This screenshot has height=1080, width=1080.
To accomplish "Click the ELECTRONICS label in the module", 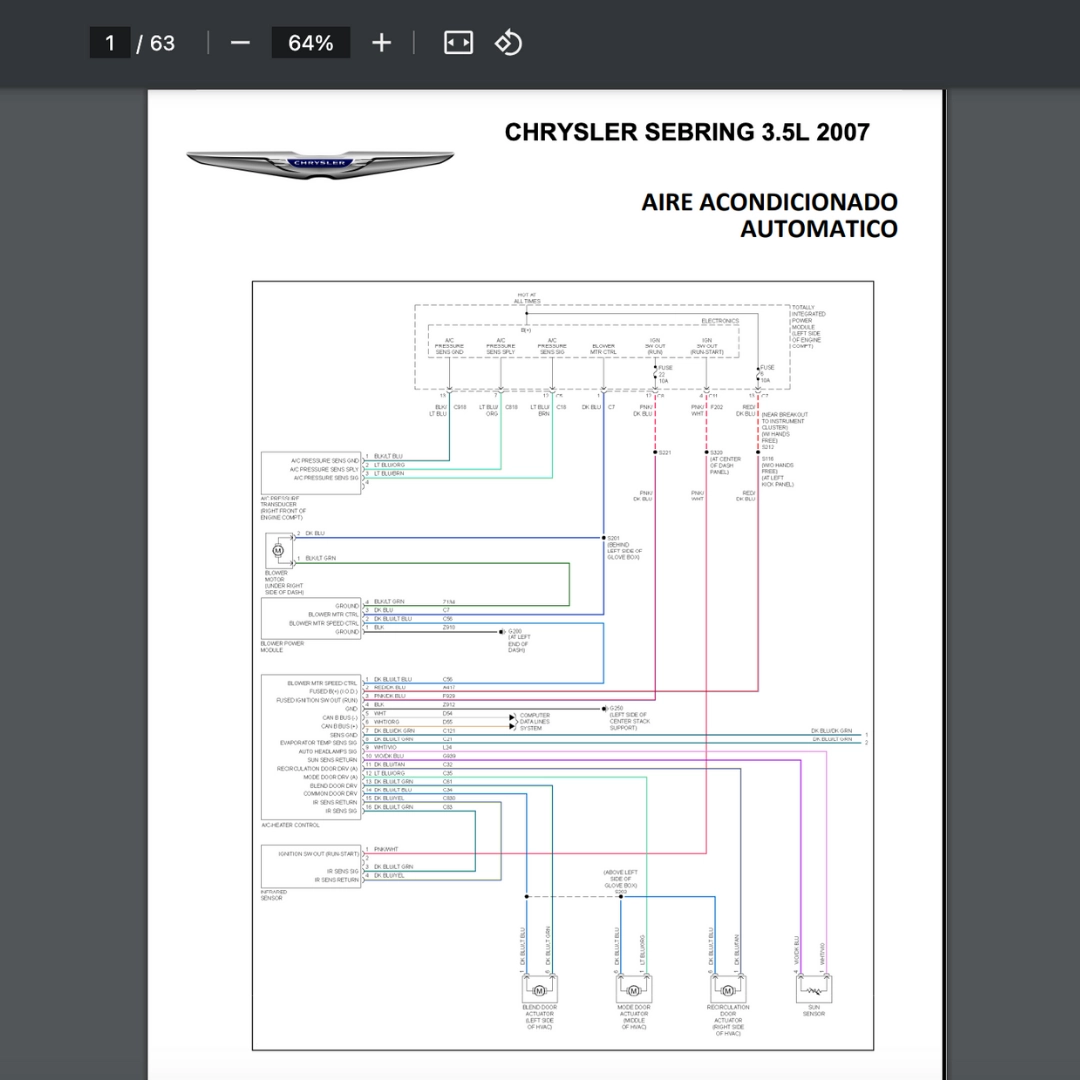I will (x=720, y=321).
